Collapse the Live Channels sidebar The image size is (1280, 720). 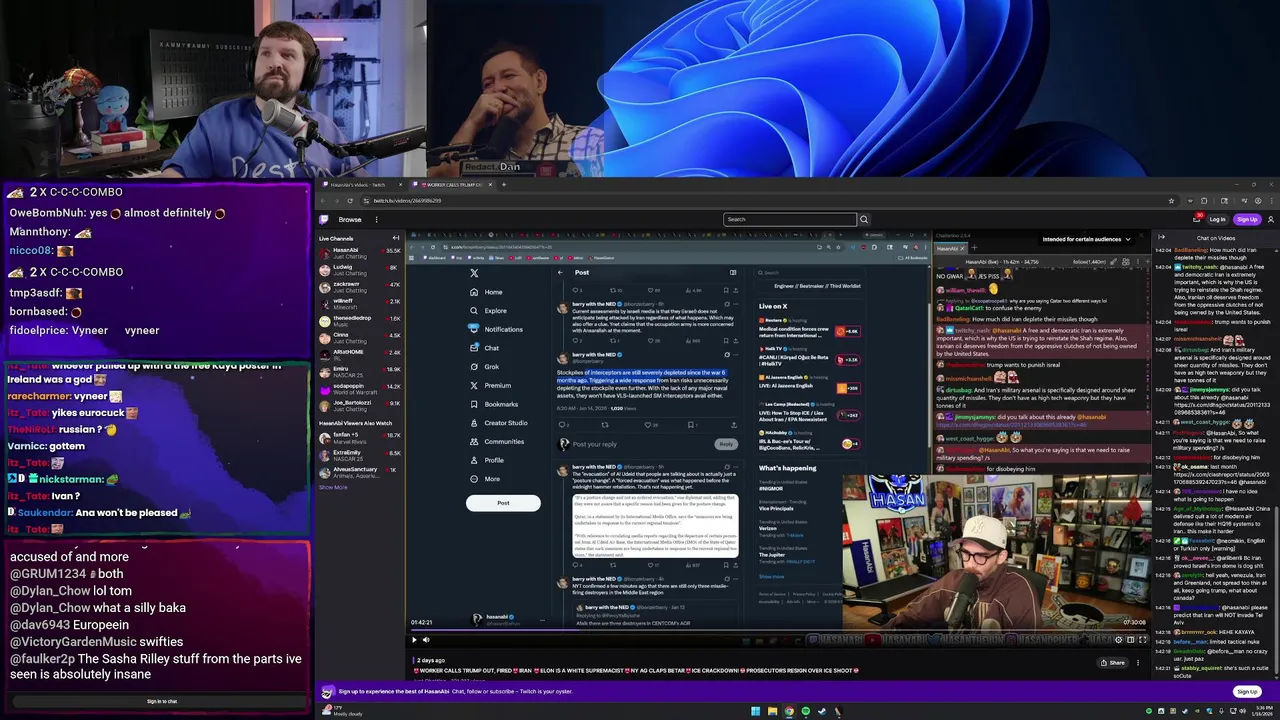[x=396, y=238]
